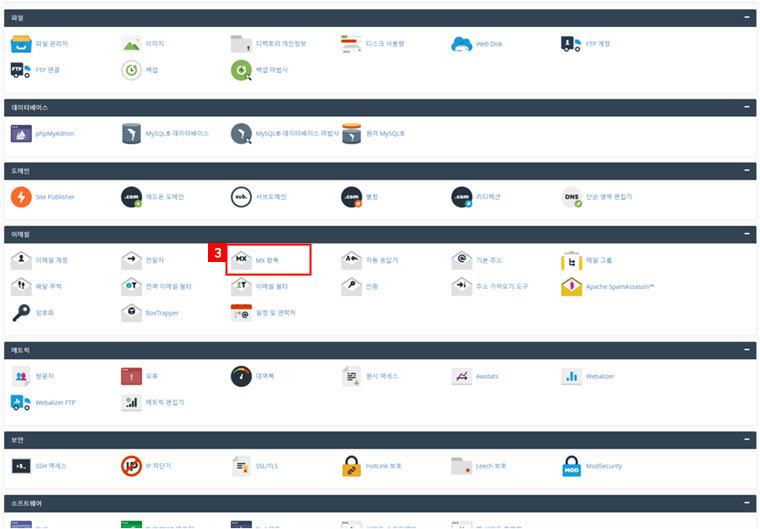Click the Awstats chart icon
760x529 pixels.
click(461, 377)
